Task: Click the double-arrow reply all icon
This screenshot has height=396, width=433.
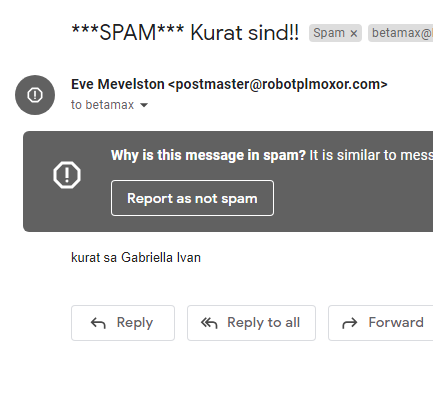Action: click(209, 323)
